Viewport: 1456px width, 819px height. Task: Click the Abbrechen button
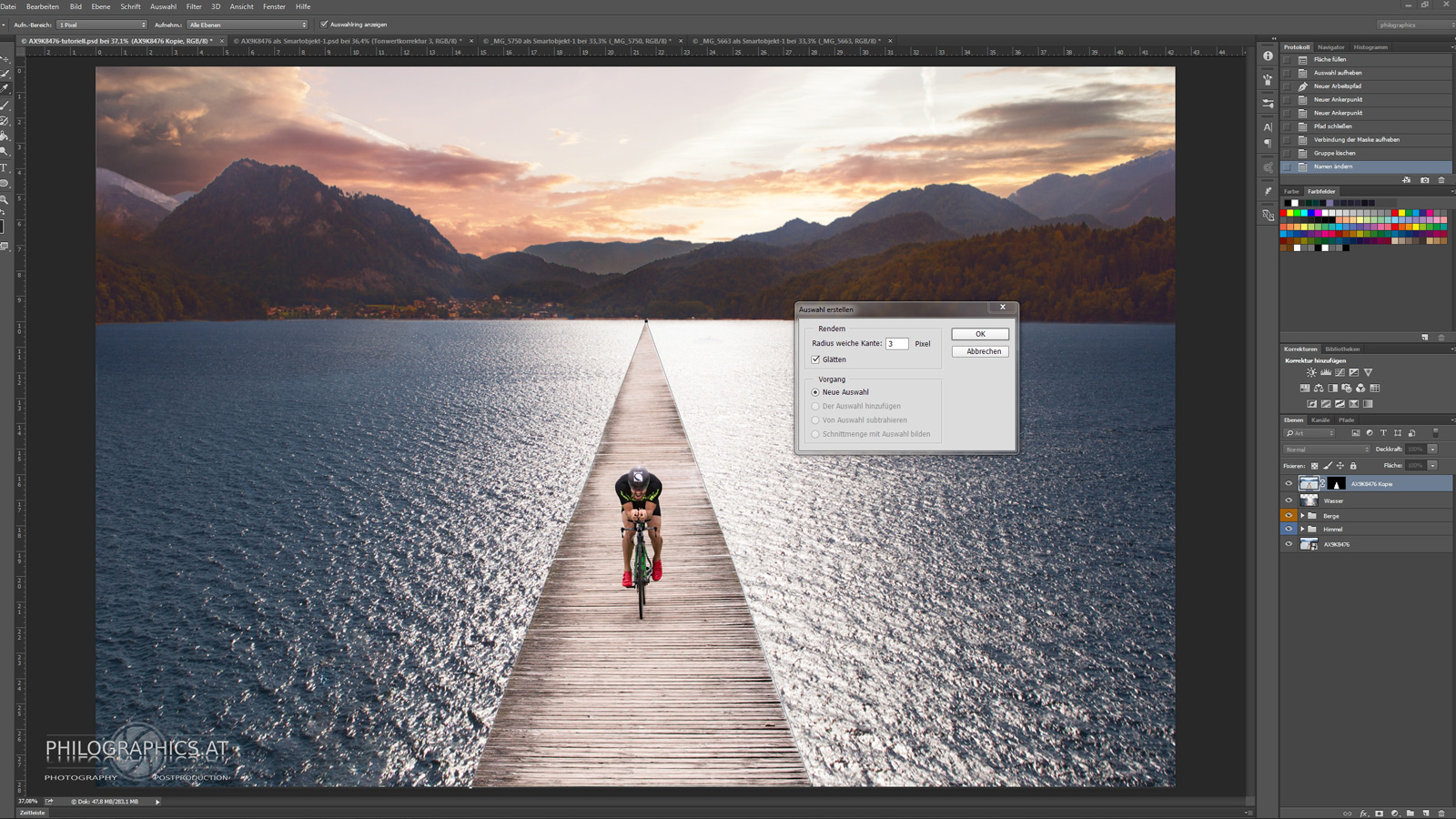pyautogui.click(x=980, y=351)
